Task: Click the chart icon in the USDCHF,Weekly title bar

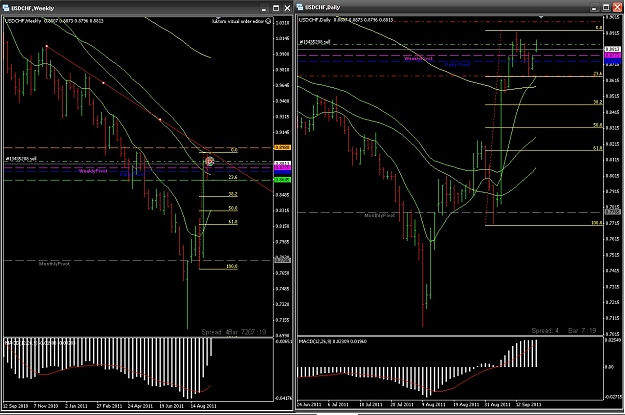Action: 6,8
